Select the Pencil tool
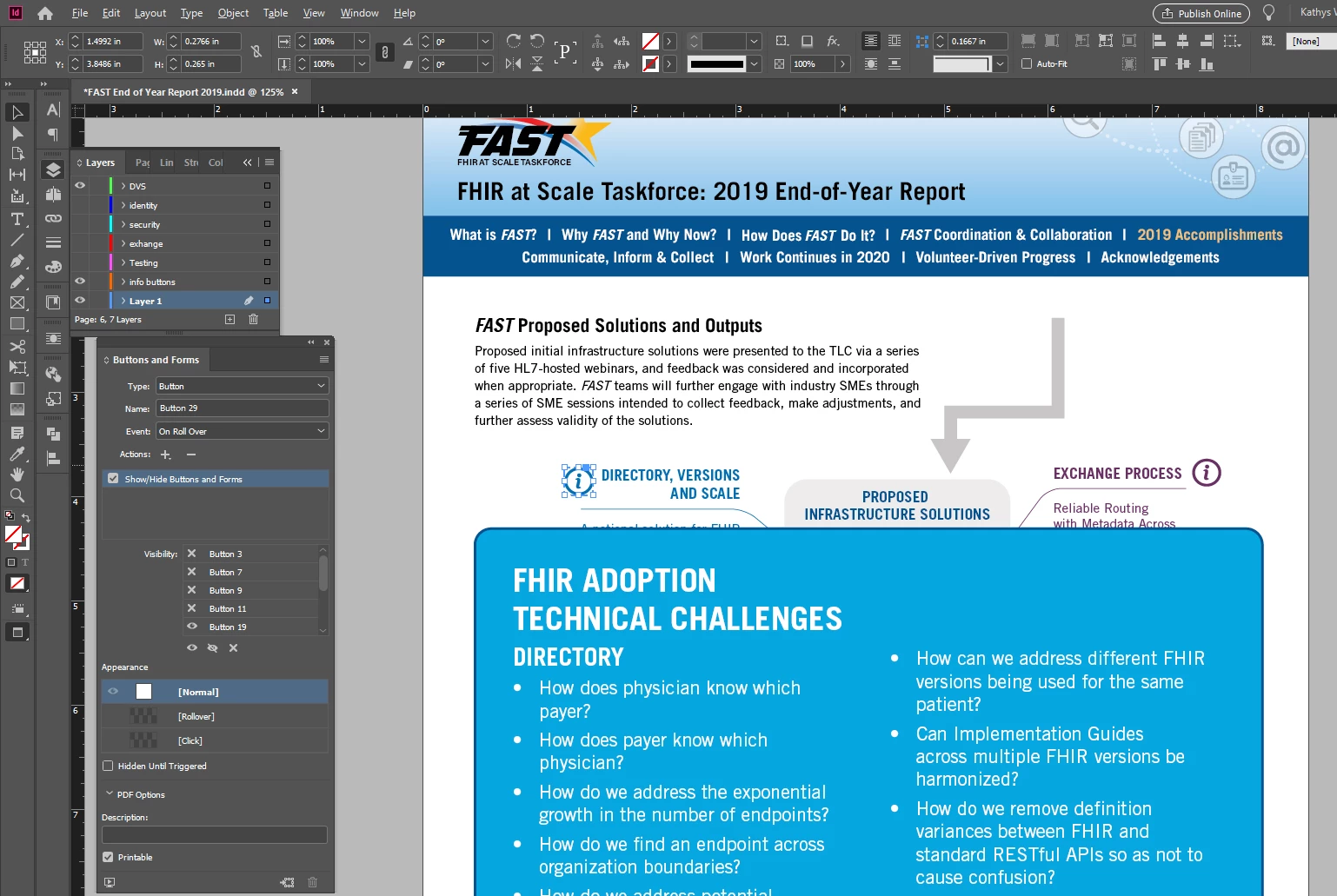 point(17,282)
